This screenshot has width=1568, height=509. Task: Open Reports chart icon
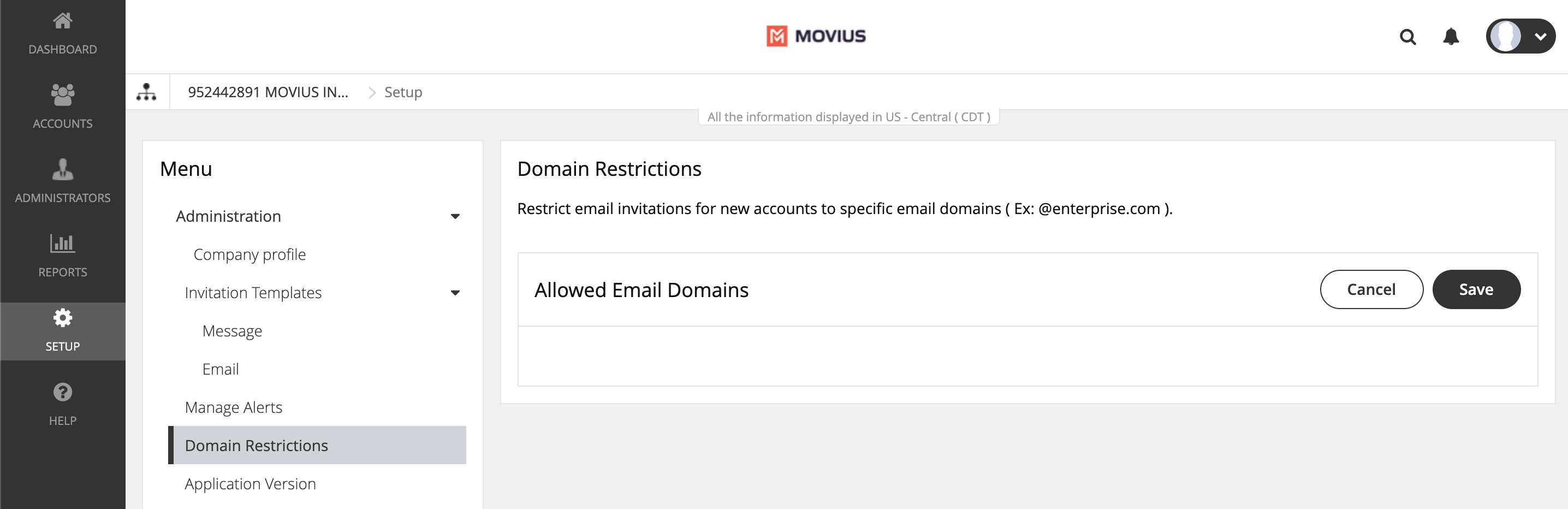pyautogui.click(x=62, y=244)
